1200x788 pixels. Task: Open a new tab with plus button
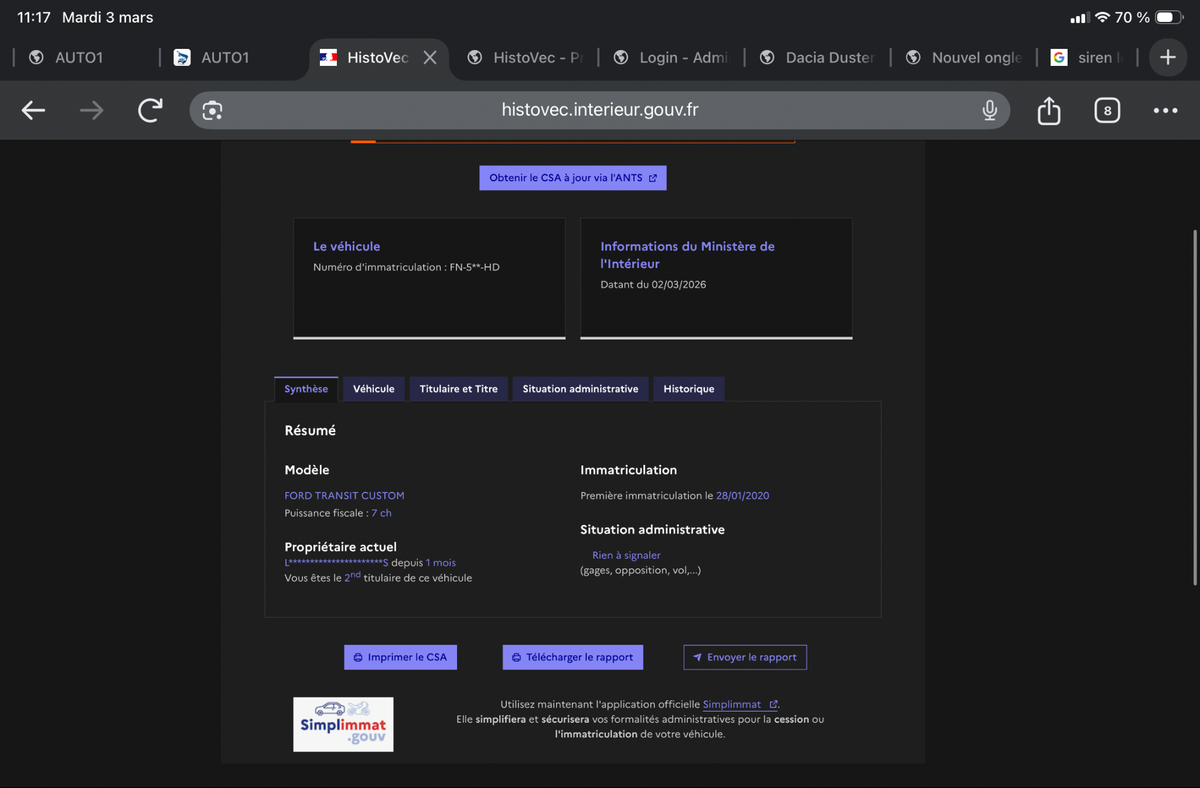(1167, 58)
